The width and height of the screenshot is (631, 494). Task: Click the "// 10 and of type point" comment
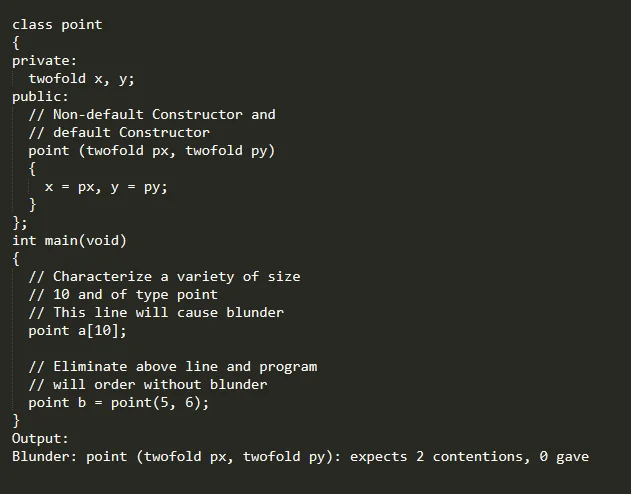[123, 295]
